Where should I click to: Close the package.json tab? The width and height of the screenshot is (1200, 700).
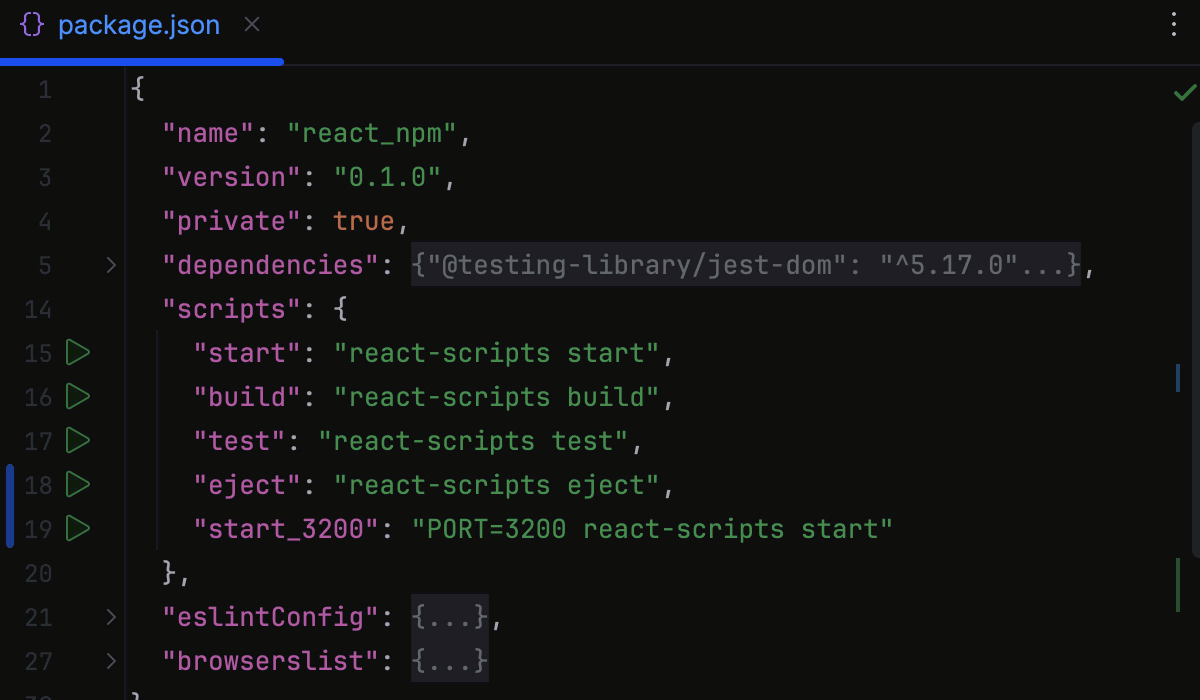(251, 25)
